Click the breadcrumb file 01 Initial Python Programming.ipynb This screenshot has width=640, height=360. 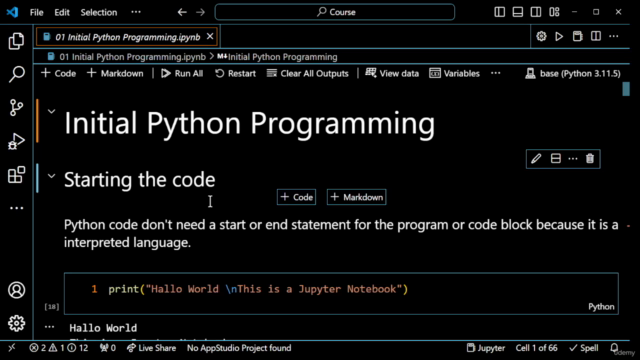pos(132,57)
